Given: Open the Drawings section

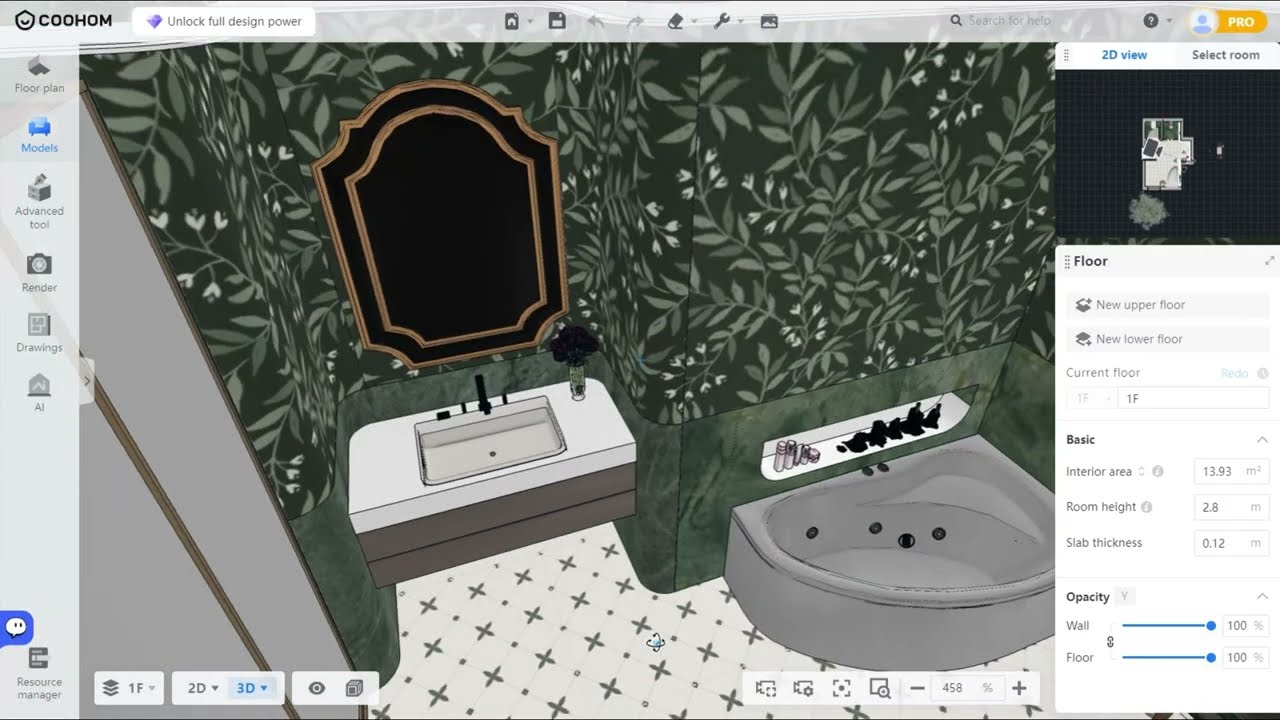Looking at the screenshot, I should tap(39, 332).
